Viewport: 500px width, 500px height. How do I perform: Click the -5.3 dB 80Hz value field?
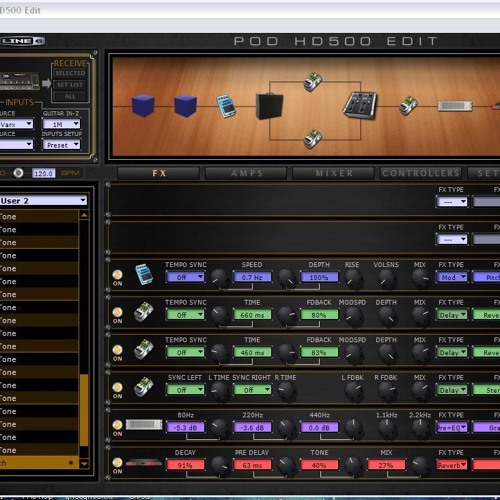click(185, 427)
